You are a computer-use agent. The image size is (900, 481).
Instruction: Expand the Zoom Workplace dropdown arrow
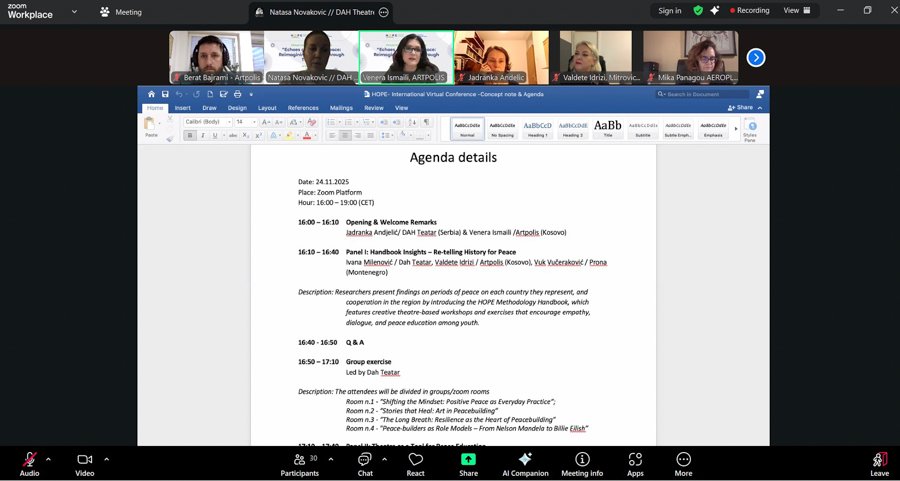tap(69, 12)
